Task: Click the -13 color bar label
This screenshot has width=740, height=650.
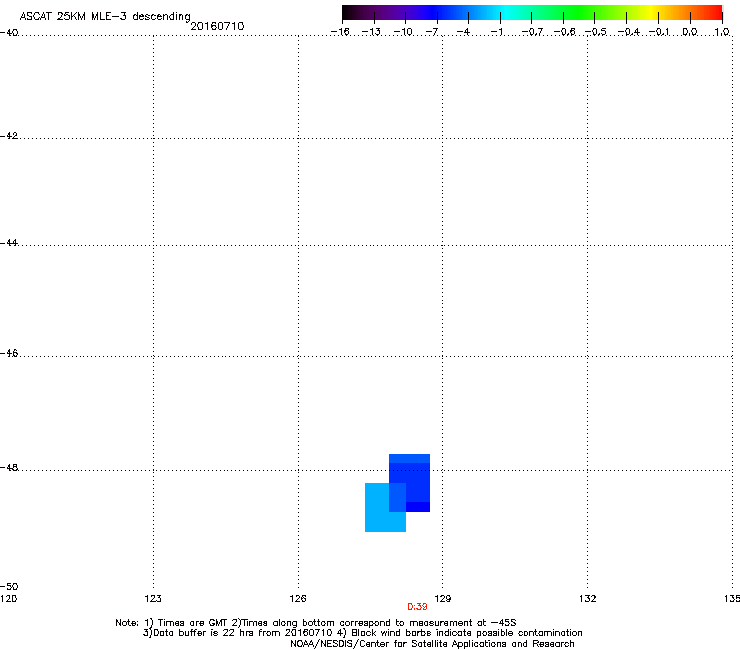Action: click(371, 32)
